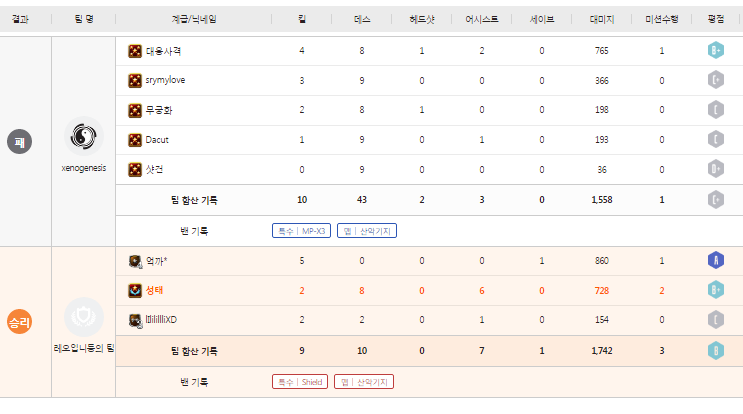Select the 특수 | Shield ban tag

tap(300, 382)
